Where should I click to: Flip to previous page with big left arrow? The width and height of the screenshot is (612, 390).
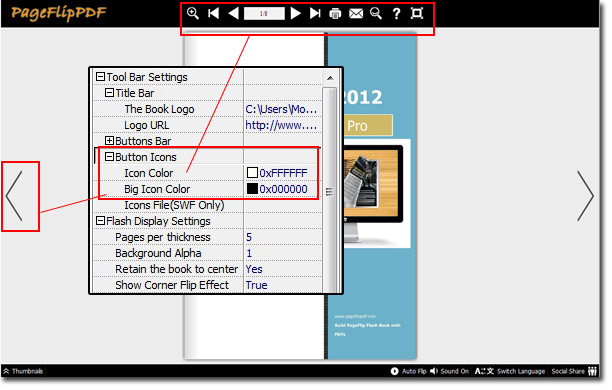14,196
